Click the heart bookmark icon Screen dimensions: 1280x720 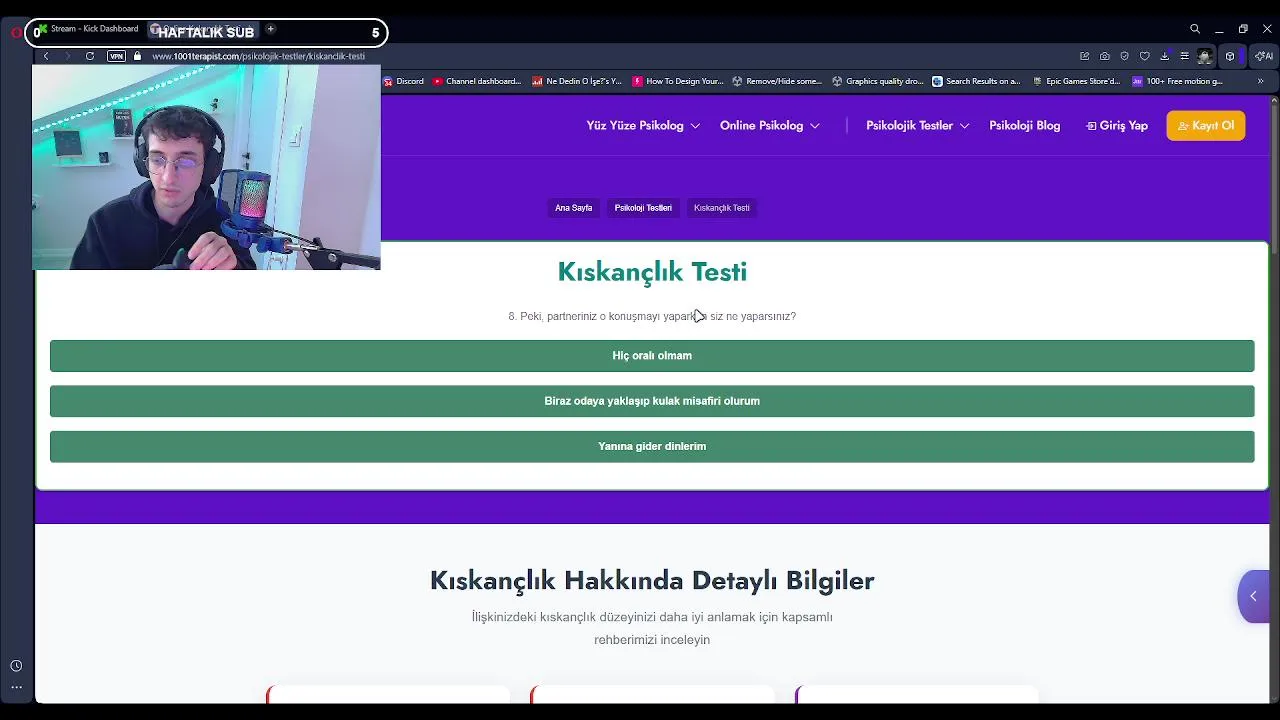pos(1145,56)
